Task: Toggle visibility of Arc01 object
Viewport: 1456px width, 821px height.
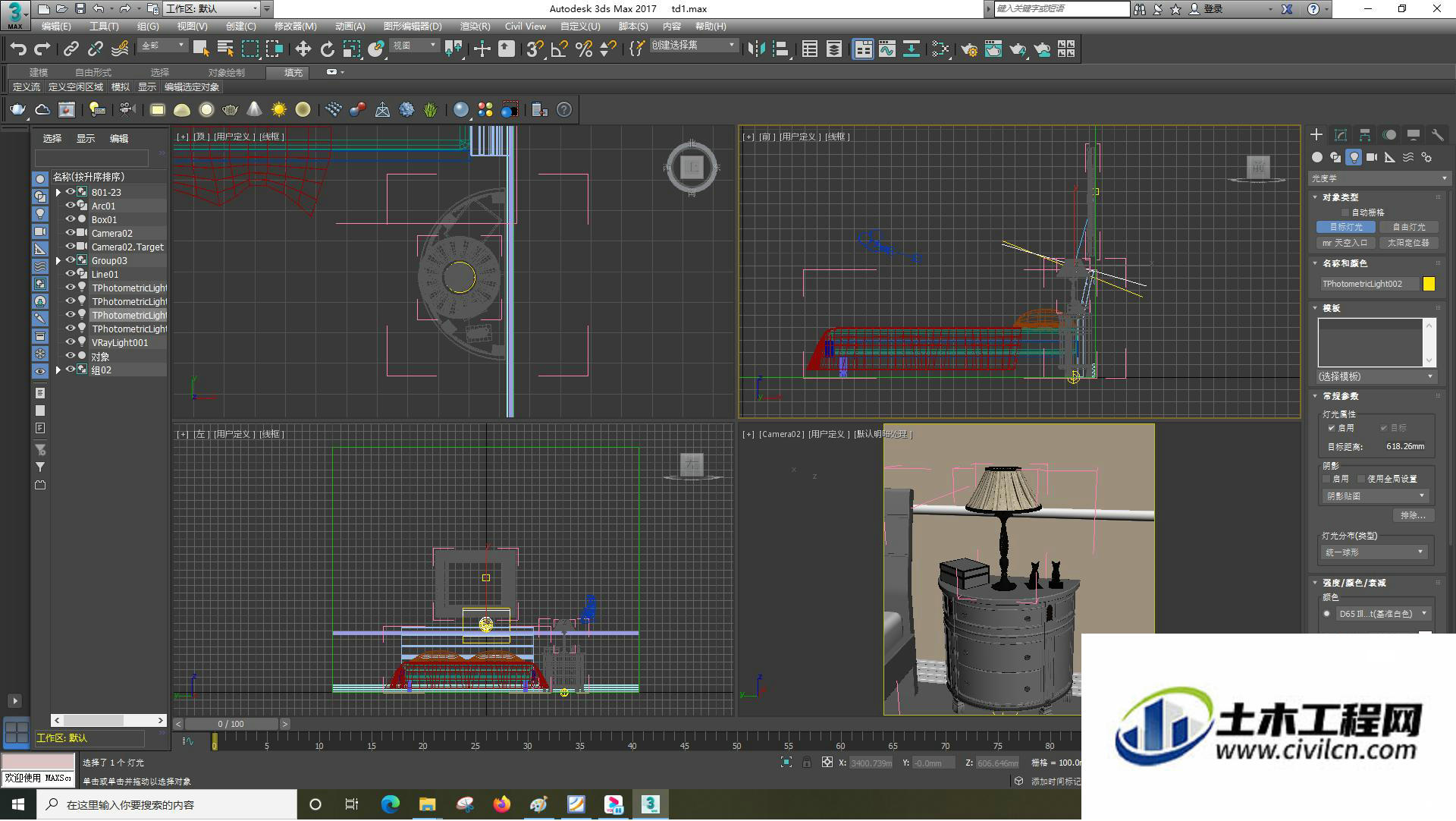Action: [x=71, y=206]
